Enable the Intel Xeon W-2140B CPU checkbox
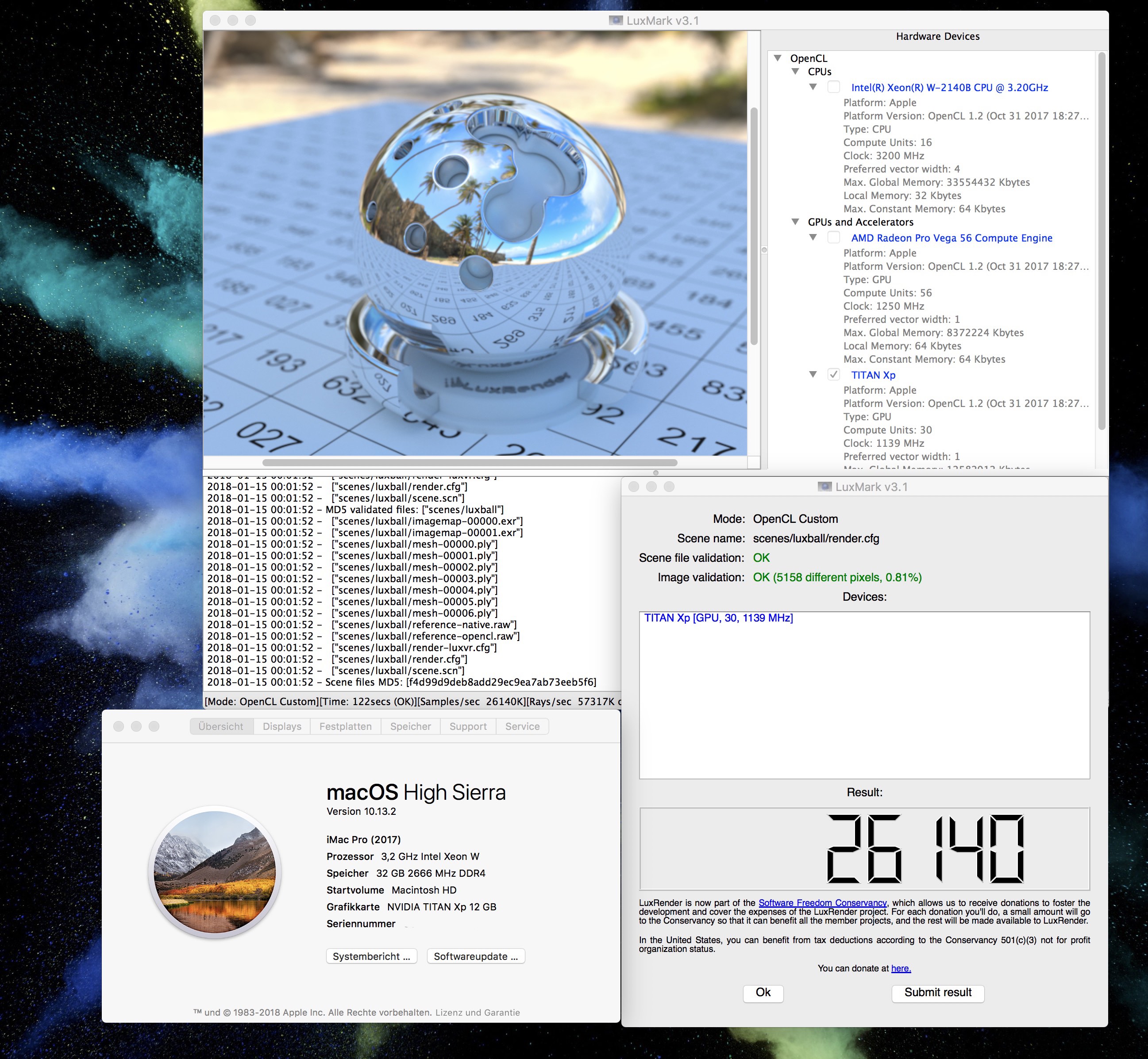 pyautogui.click(x=834, y=87)
